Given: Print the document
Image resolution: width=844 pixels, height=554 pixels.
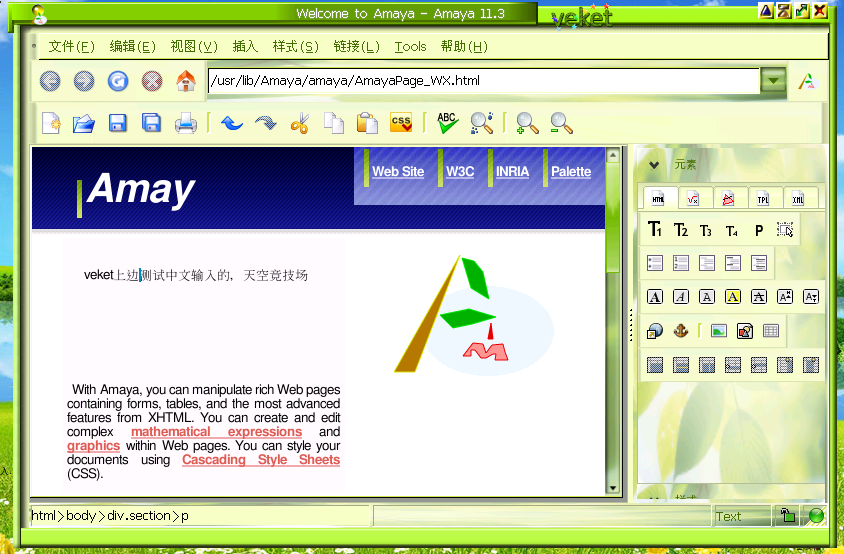Looking at the screenshot, I should point(186,123).
